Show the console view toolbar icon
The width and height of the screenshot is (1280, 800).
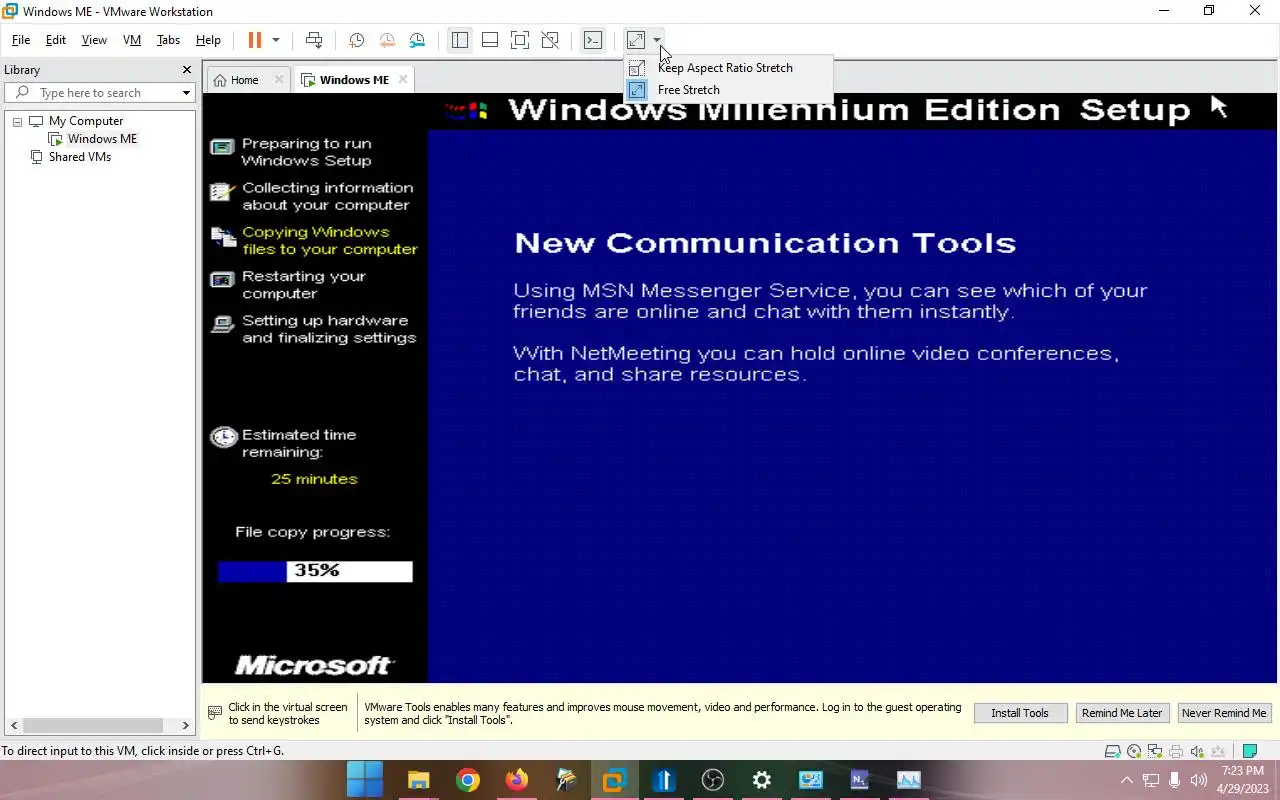pyautogui.click(x=593, y=40)
